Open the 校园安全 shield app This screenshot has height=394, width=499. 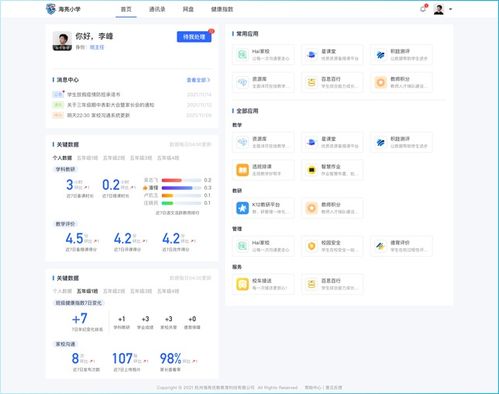coord(332,246)
